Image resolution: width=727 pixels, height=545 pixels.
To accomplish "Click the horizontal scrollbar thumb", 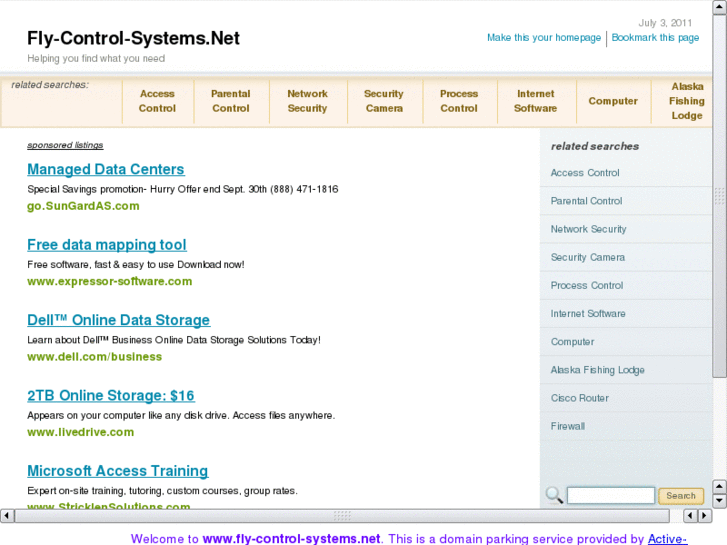I will pyautogui.click(x=342, y=515).
